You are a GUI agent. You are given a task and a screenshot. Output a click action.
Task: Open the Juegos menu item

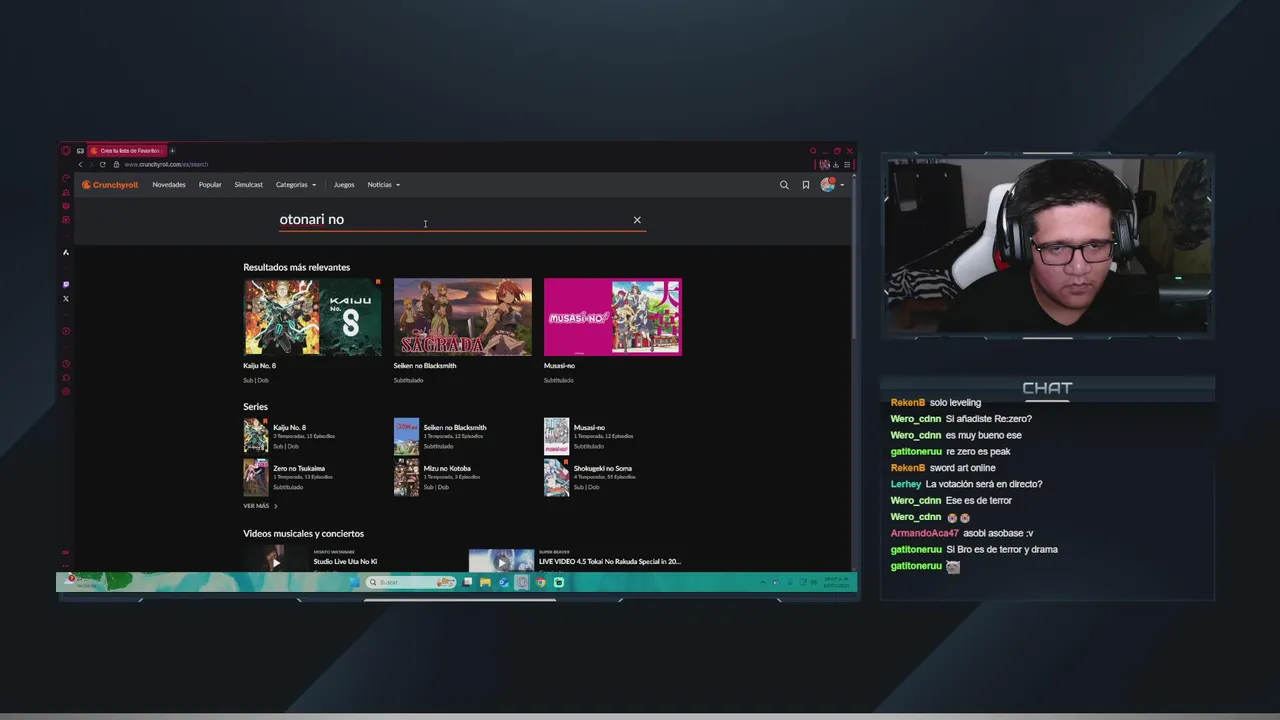point(344,185)
